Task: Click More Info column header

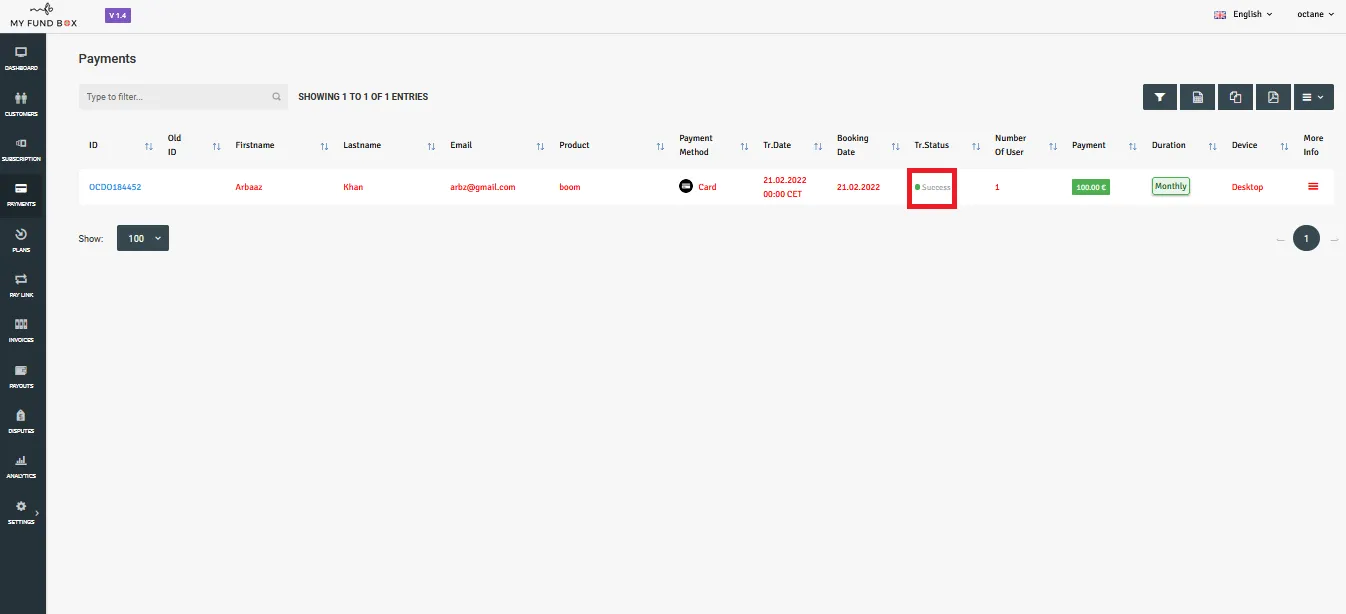Action: (1313, 145)
